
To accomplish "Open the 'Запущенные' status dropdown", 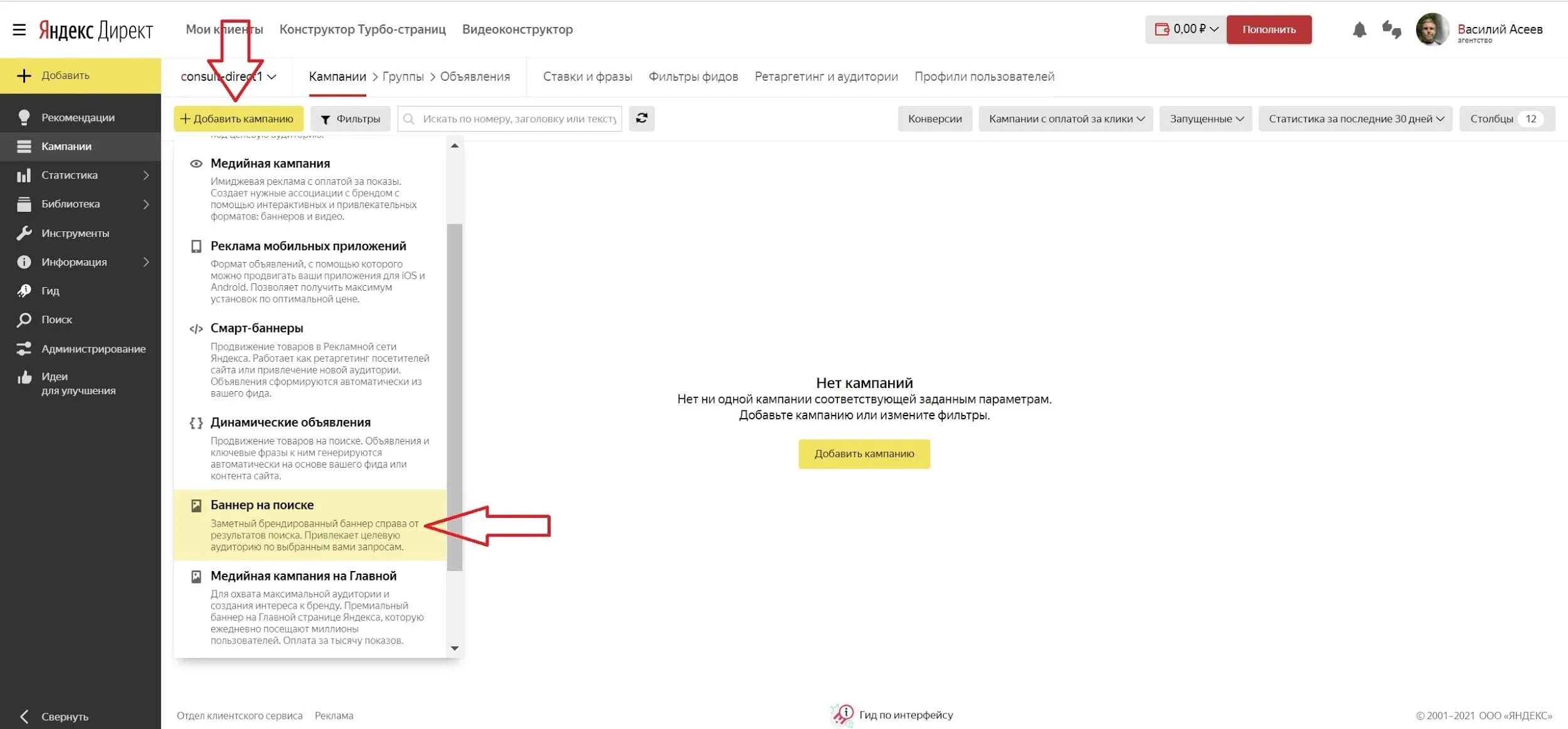I will [1205, 119].
